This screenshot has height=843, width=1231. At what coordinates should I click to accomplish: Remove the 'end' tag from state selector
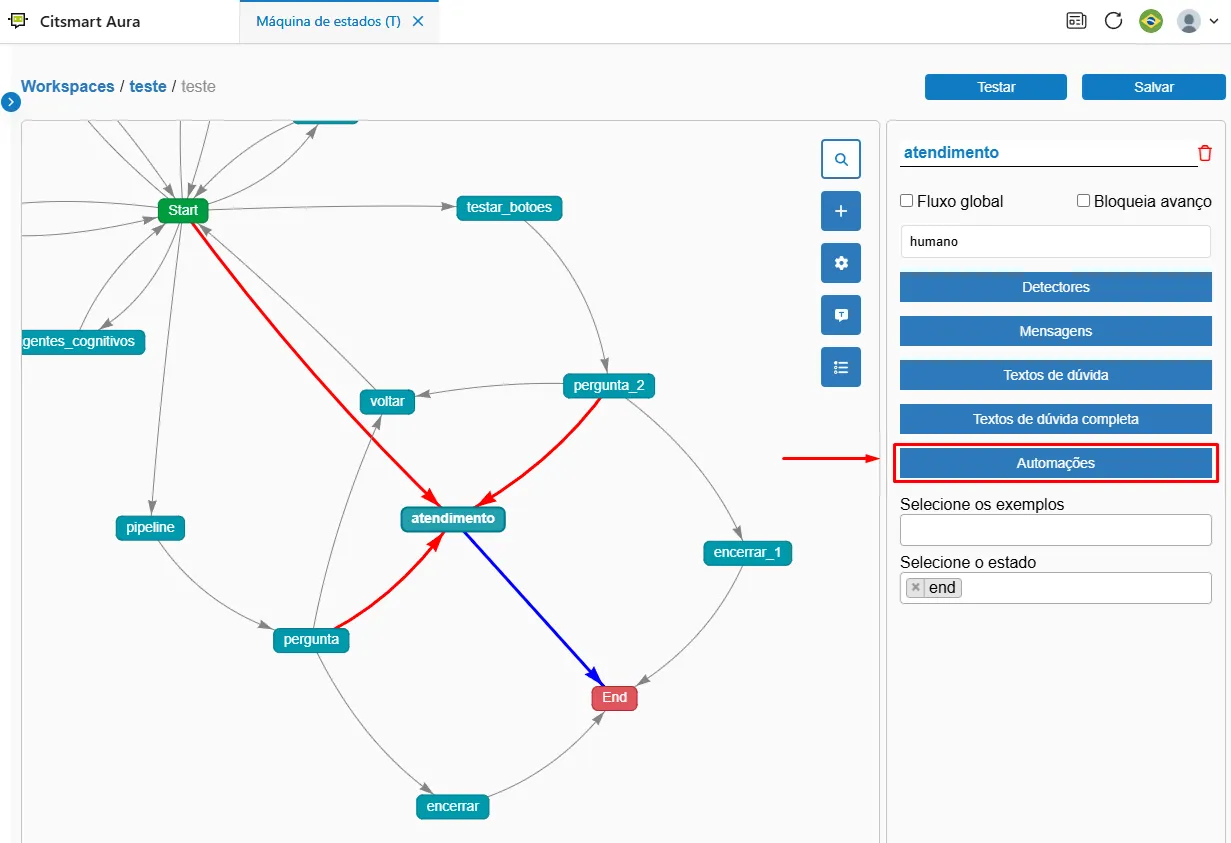point(915,588)
